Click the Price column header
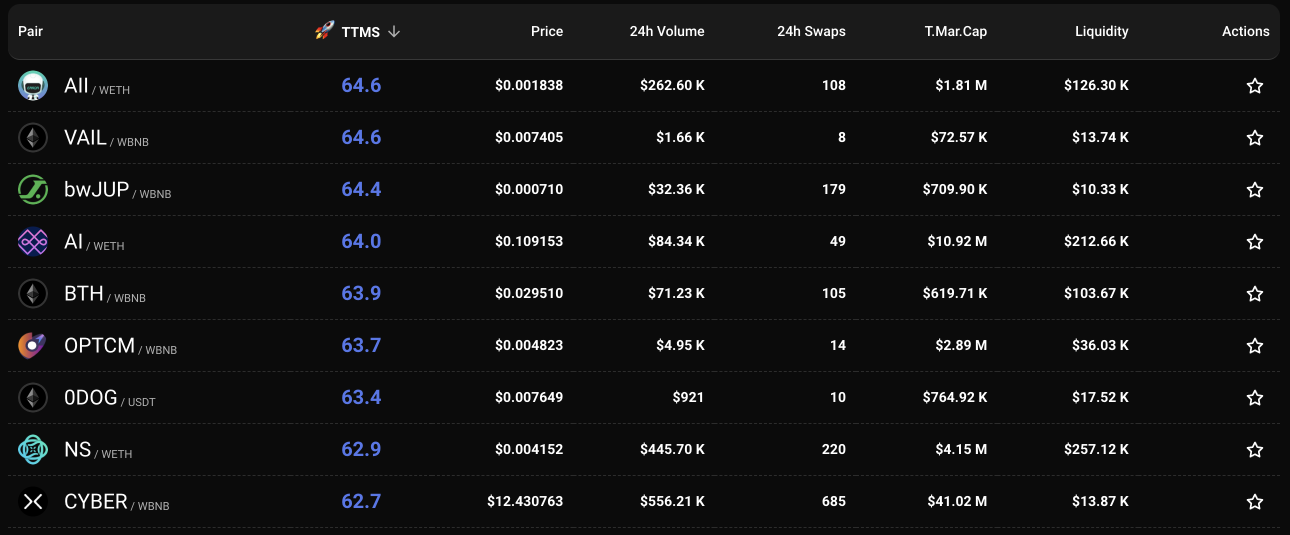This screenshot has height=535, width=1290. coord(546,31)
